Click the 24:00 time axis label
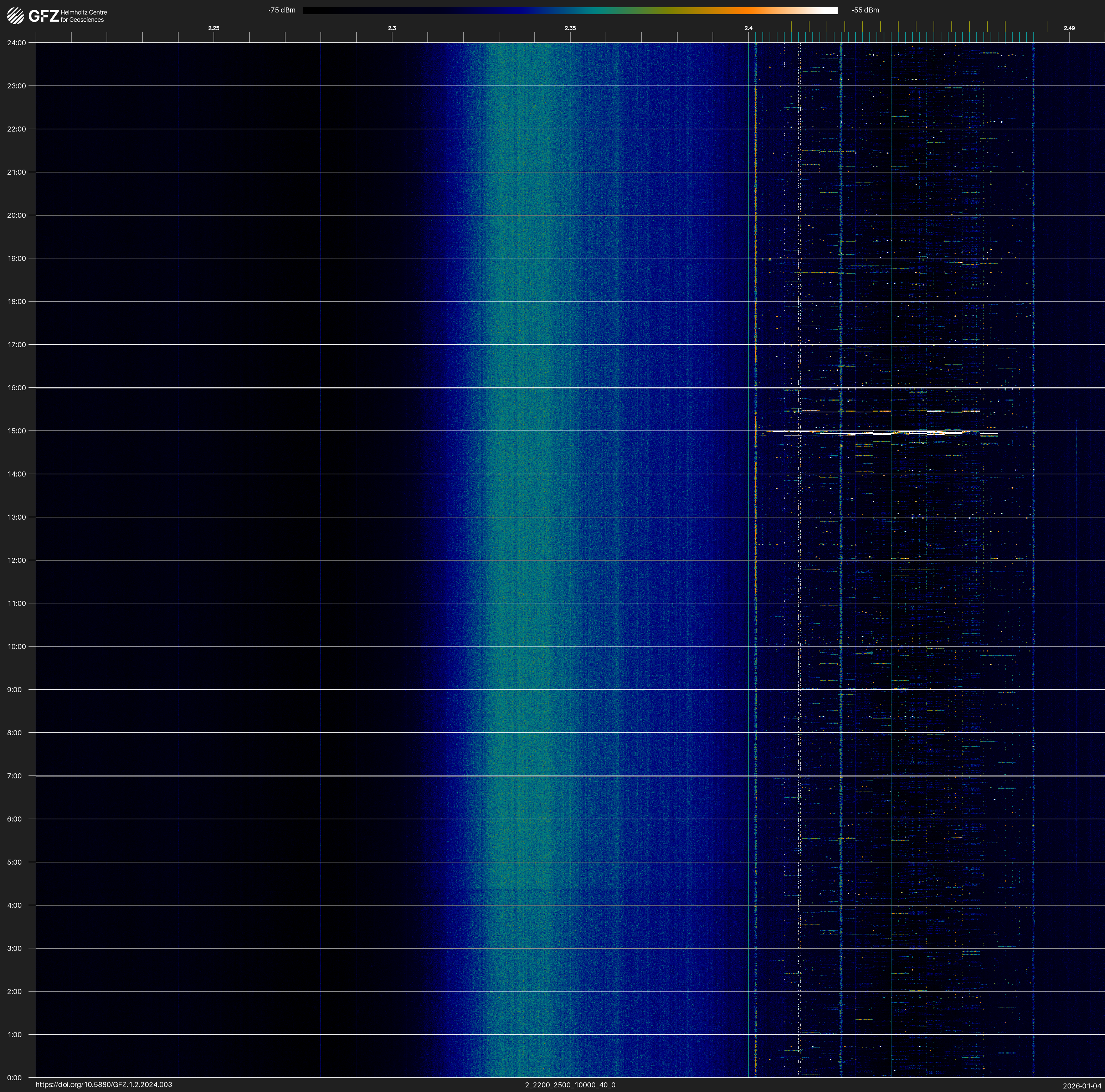The image size is (1105, 1092). [x=17, y=43]
